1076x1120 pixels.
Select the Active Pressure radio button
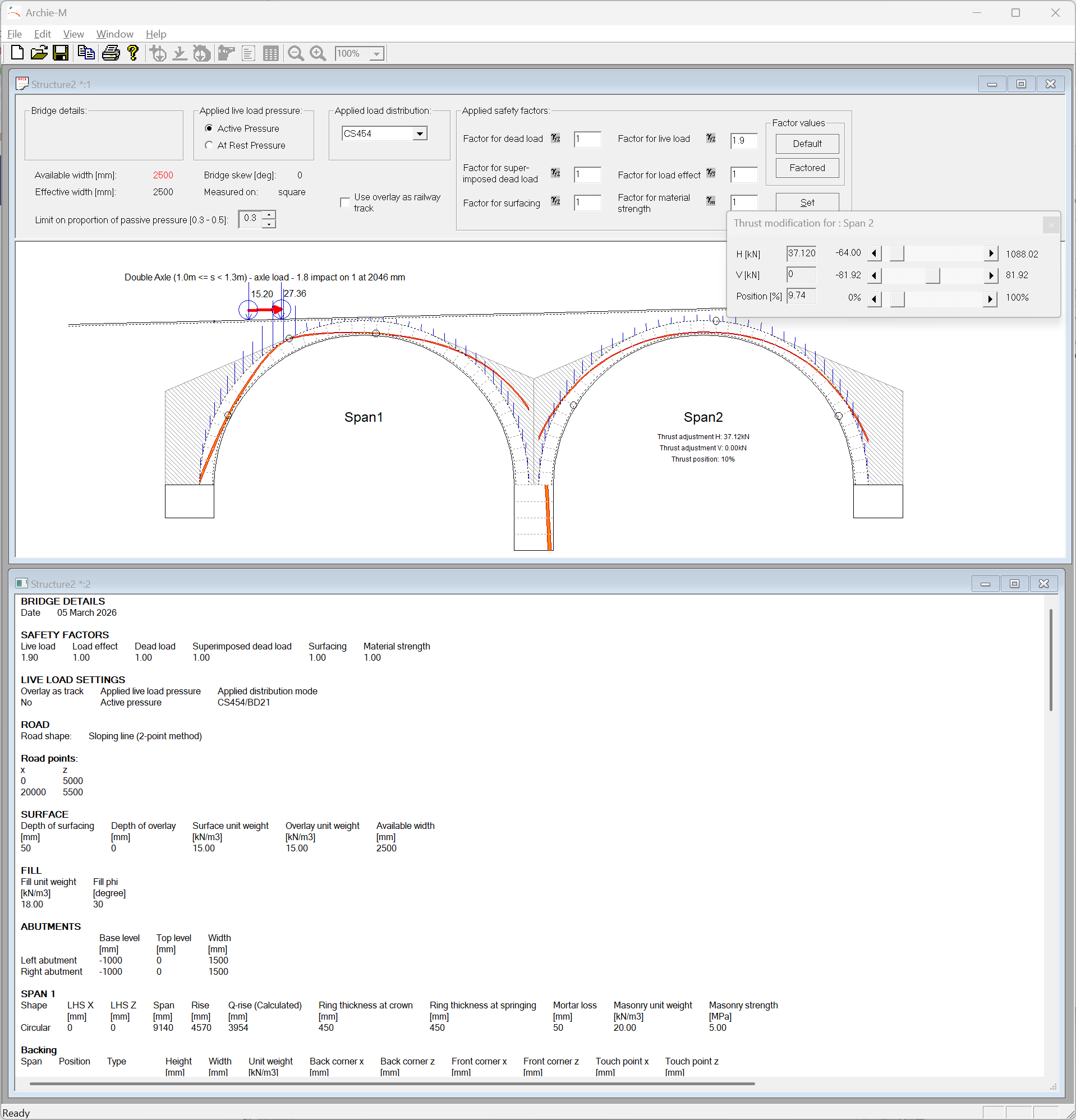pyautogui.click(x=209, y=128)
